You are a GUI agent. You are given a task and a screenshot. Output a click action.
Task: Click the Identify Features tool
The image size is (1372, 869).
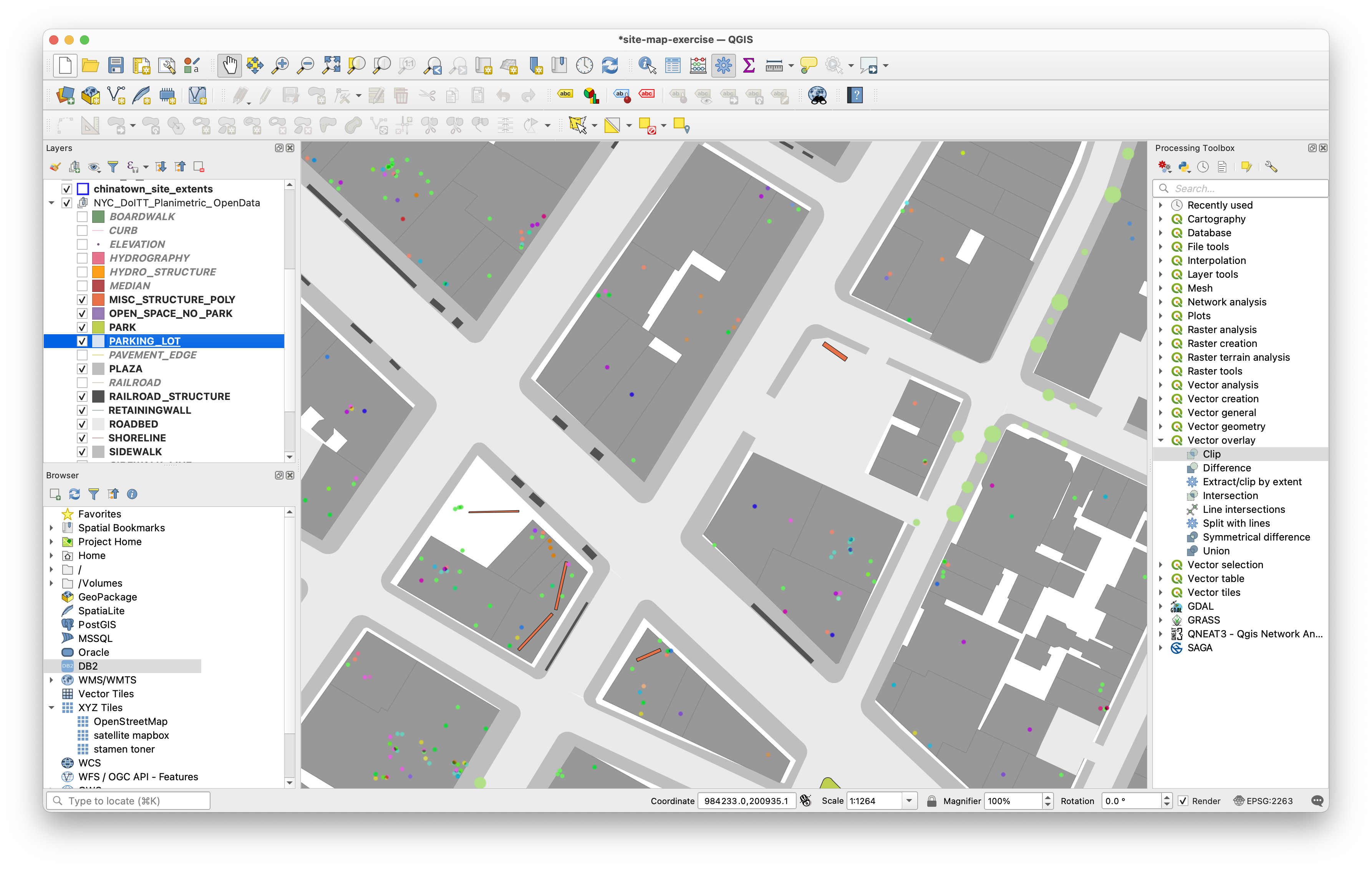click(x=647, y=66)
